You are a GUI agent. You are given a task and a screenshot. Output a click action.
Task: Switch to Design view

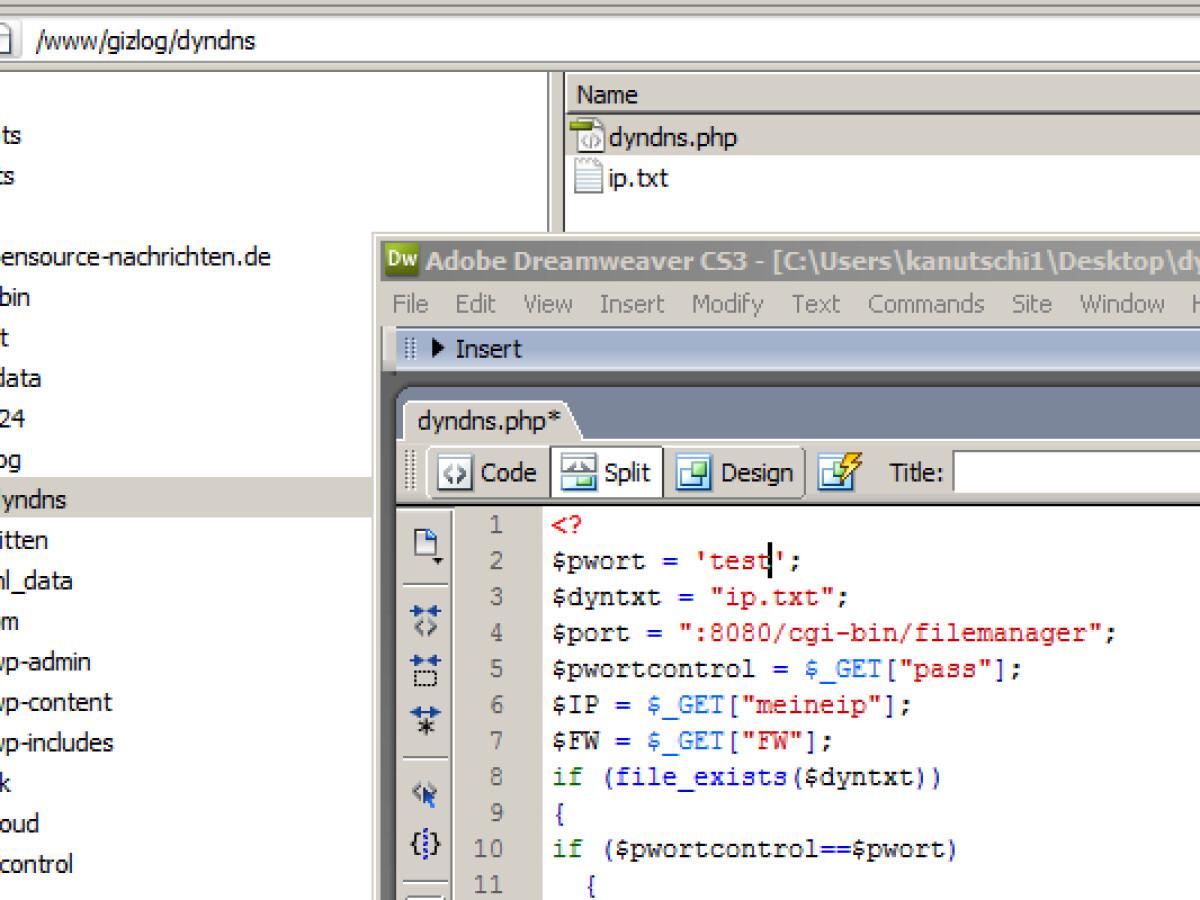coord(736,473)
